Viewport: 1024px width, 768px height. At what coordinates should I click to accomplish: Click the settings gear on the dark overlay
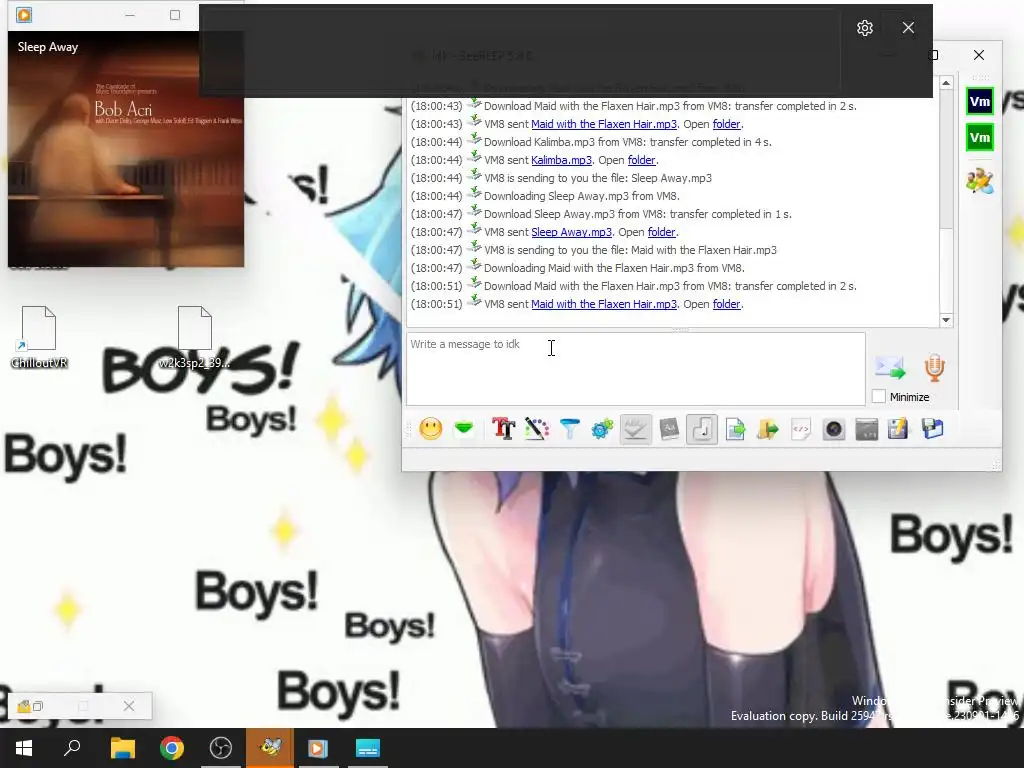tap(865, 28)
